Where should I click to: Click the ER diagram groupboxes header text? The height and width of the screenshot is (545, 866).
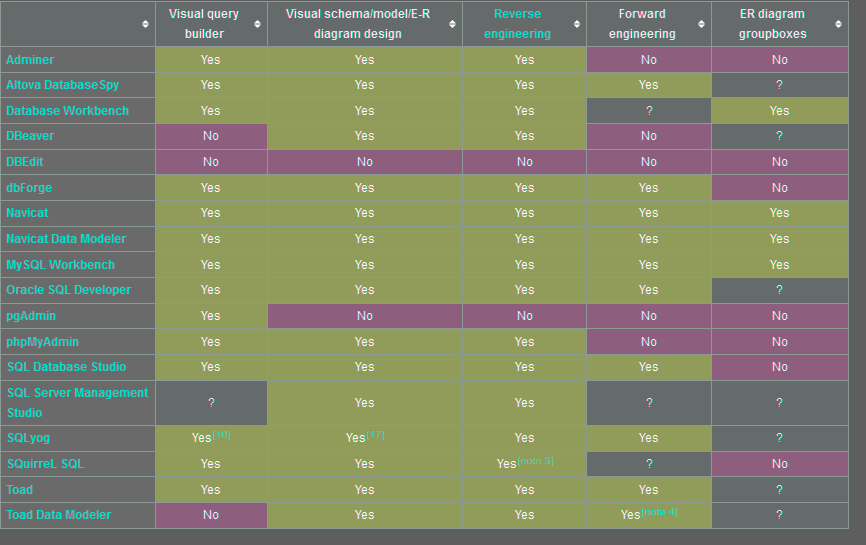(x=773, y=24)
